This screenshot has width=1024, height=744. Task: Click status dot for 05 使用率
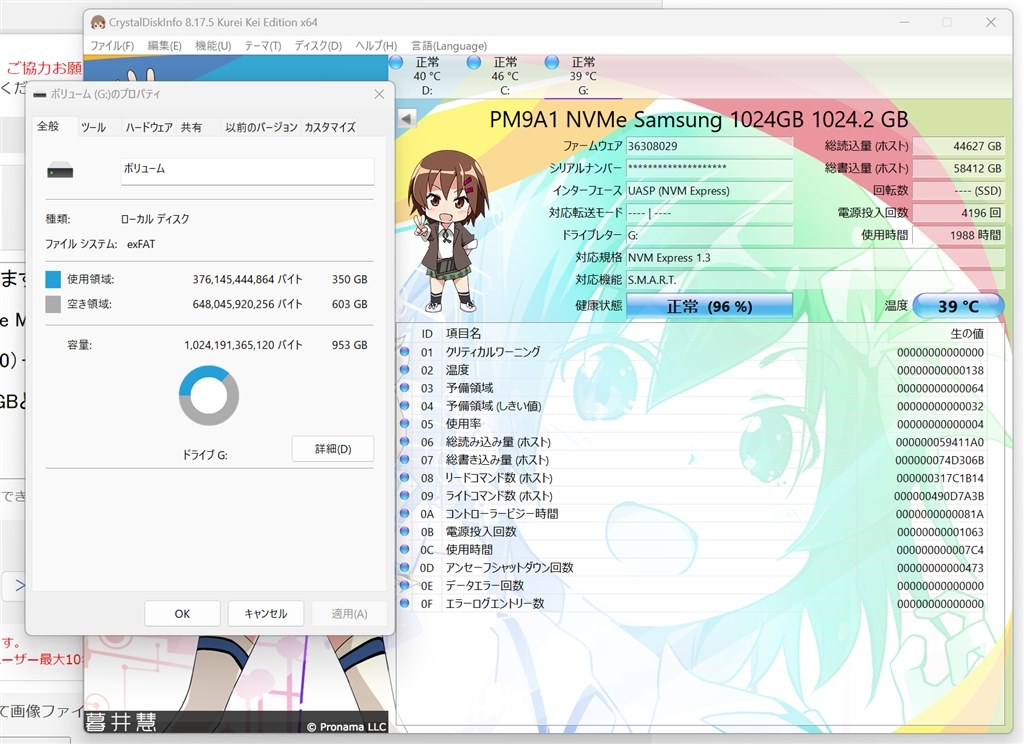[405, 423]
